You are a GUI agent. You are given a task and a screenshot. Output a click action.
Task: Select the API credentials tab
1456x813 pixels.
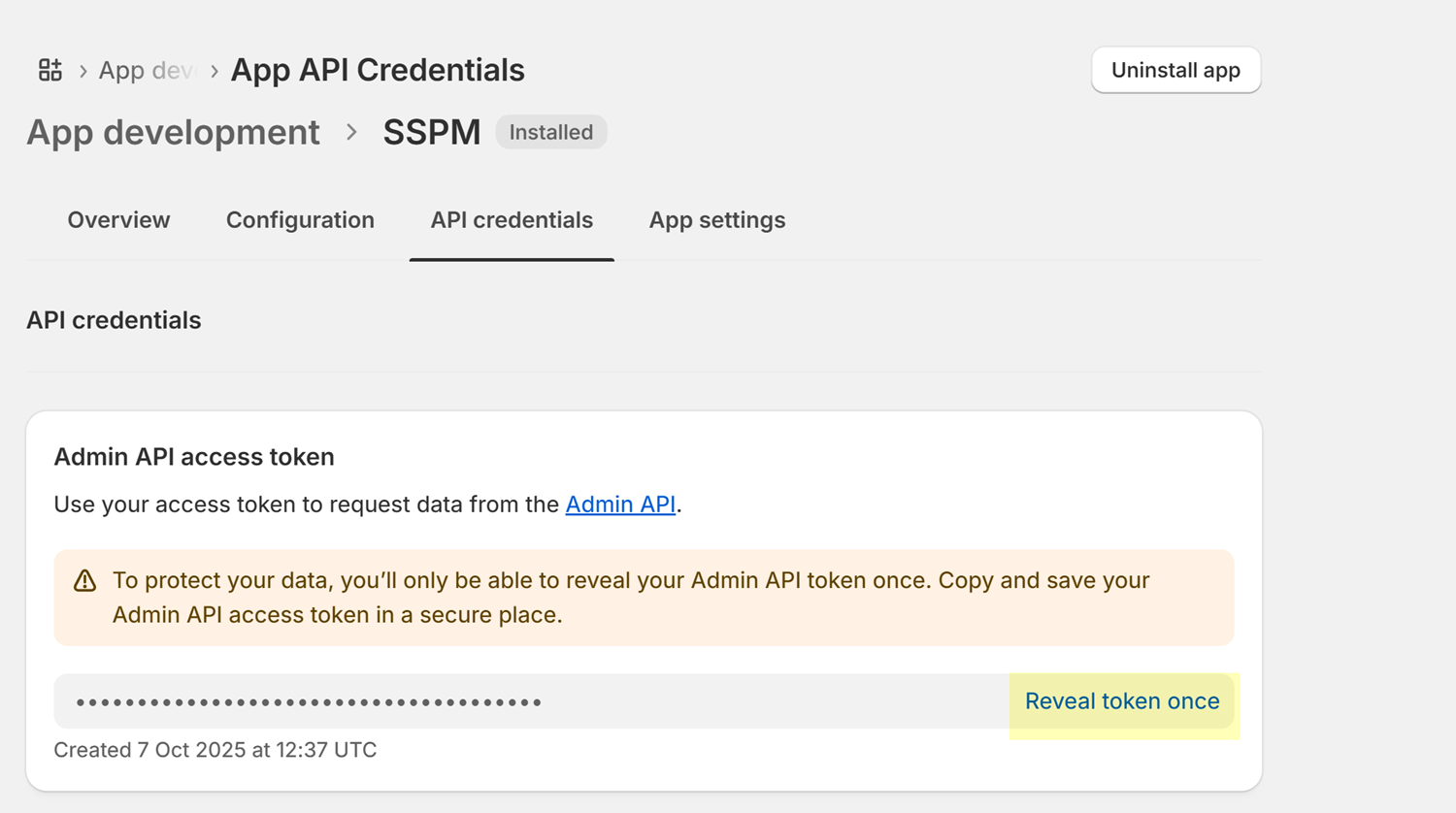click(512, 220)
